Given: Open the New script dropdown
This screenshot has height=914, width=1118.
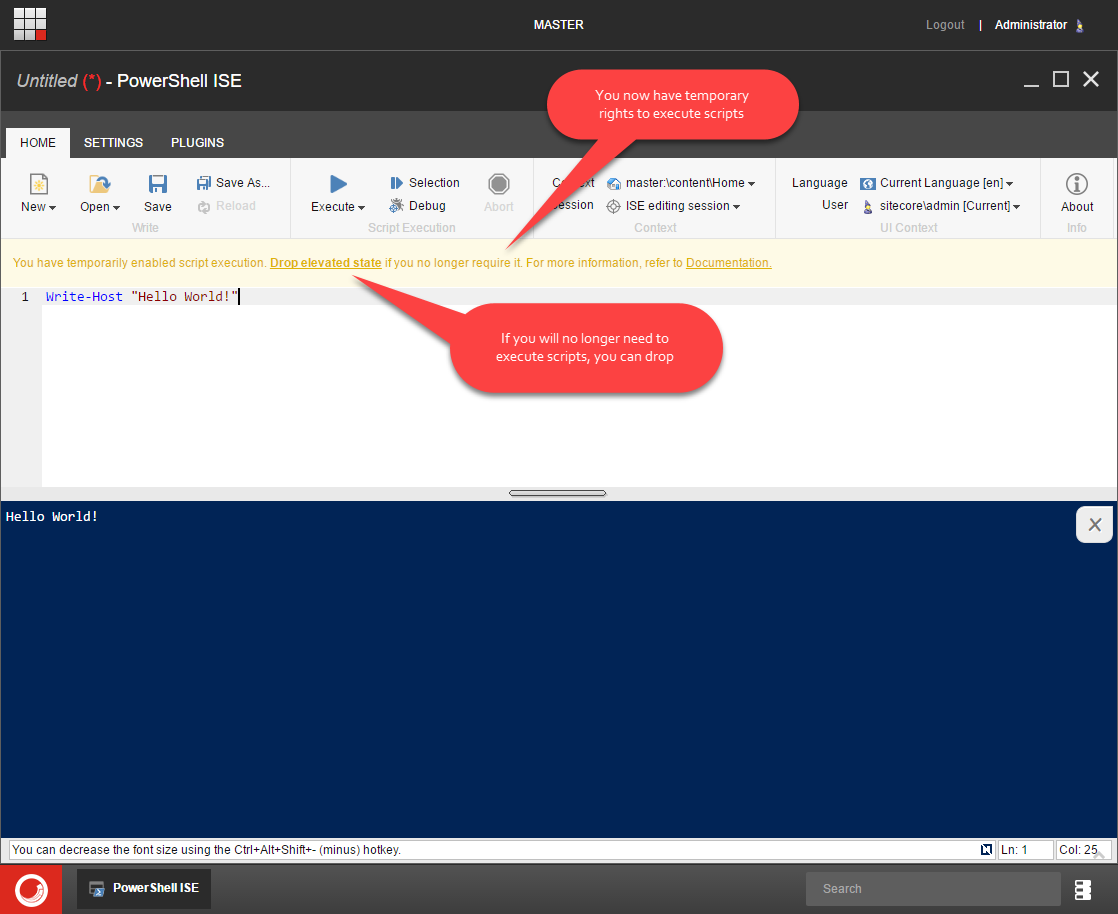Looking at the screenshot, I should pyautogui.click(x=38, y=207).
